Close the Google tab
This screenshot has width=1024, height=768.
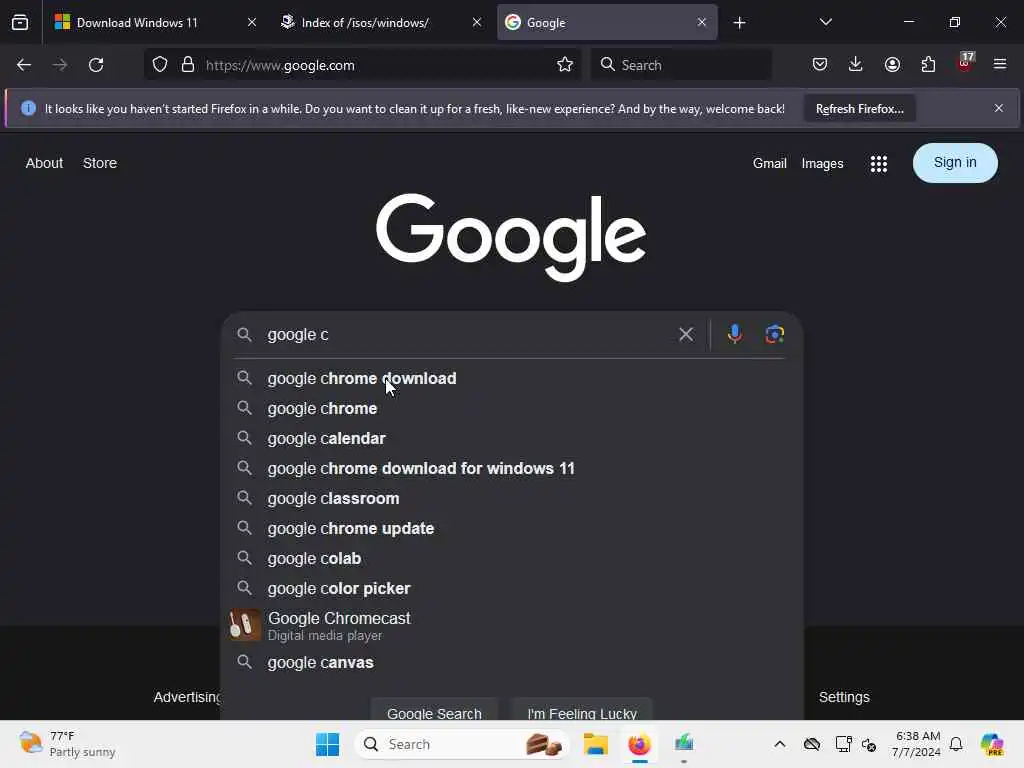click(701, 22)
